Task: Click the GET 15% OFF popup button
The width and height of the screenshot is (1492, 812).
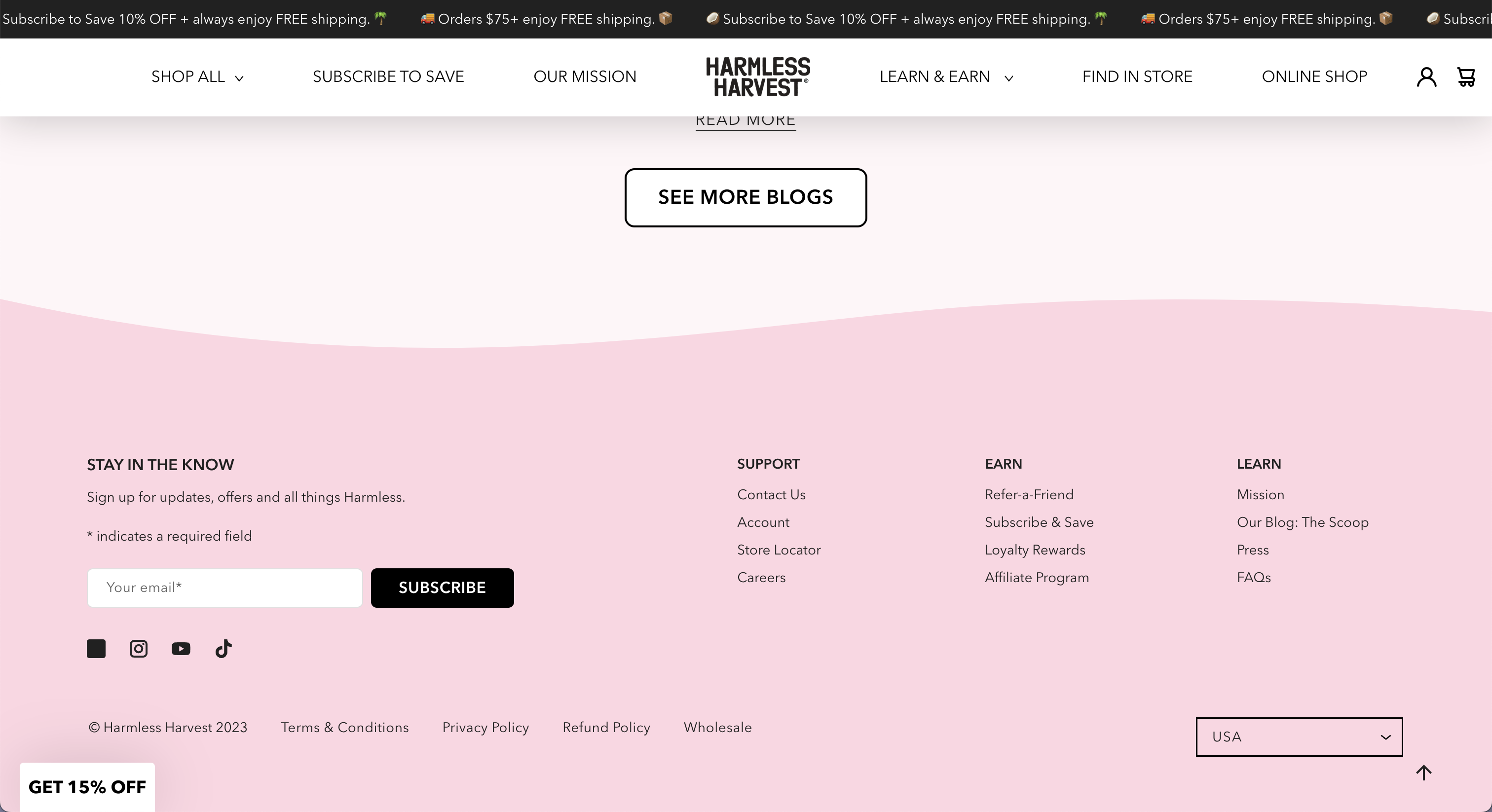Action: 87,787
